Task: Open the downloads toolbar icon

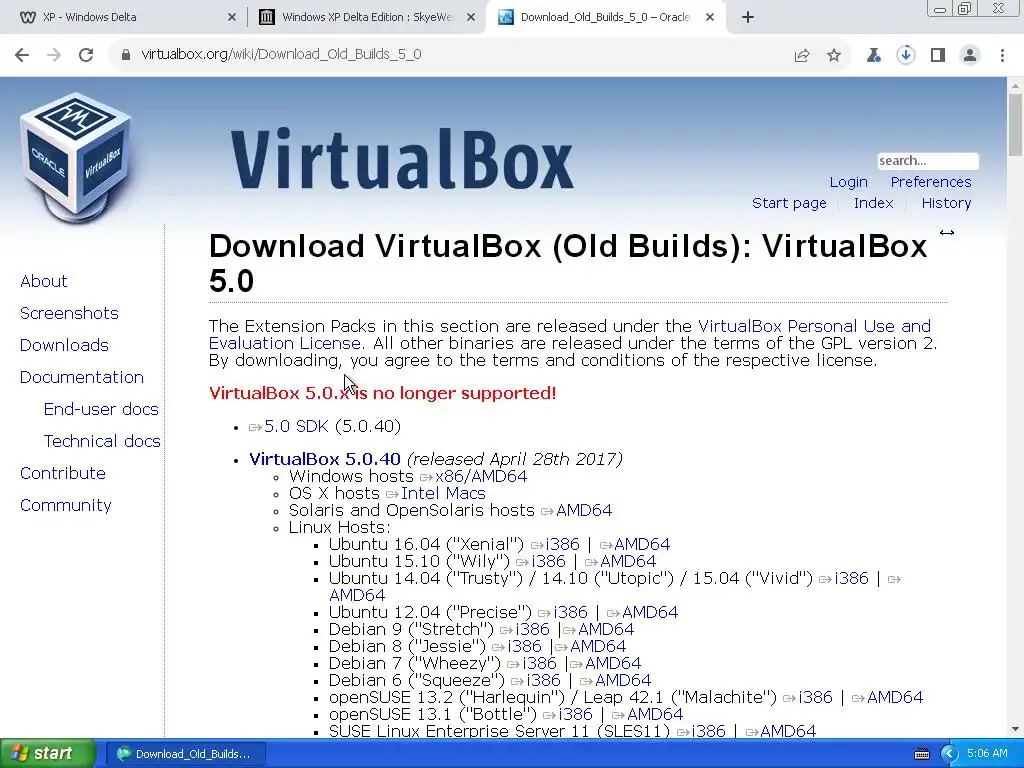Action: (x=906, y=56)
